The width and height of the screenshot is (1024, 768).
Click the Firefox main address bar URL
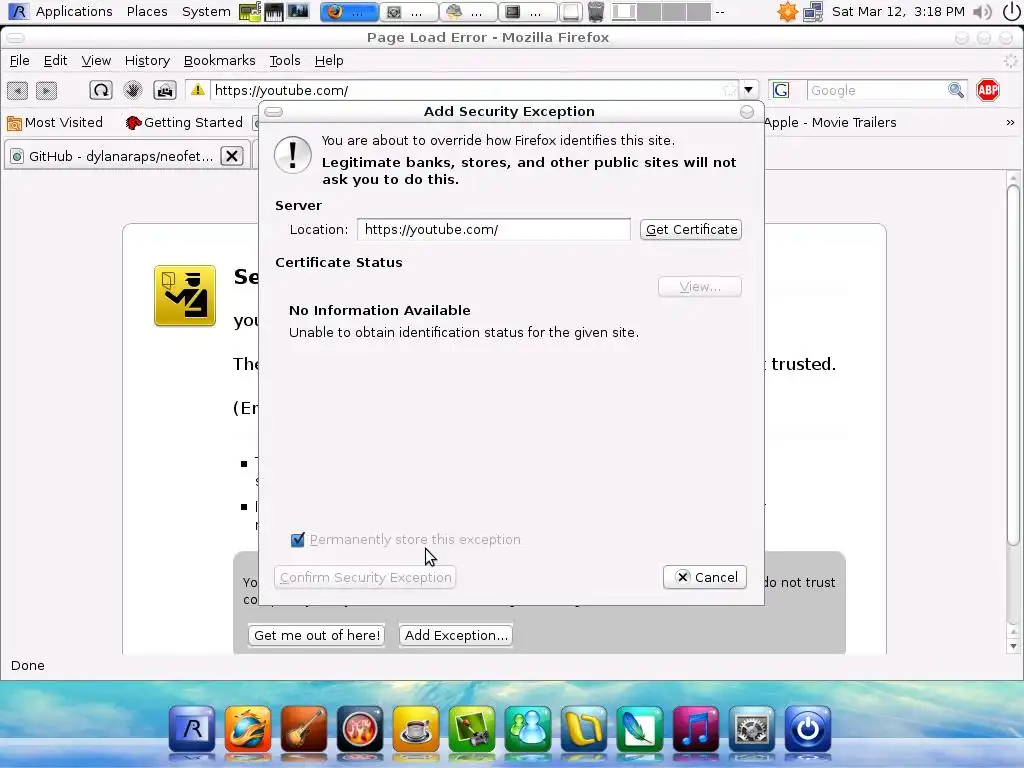[x=467, y=90]
